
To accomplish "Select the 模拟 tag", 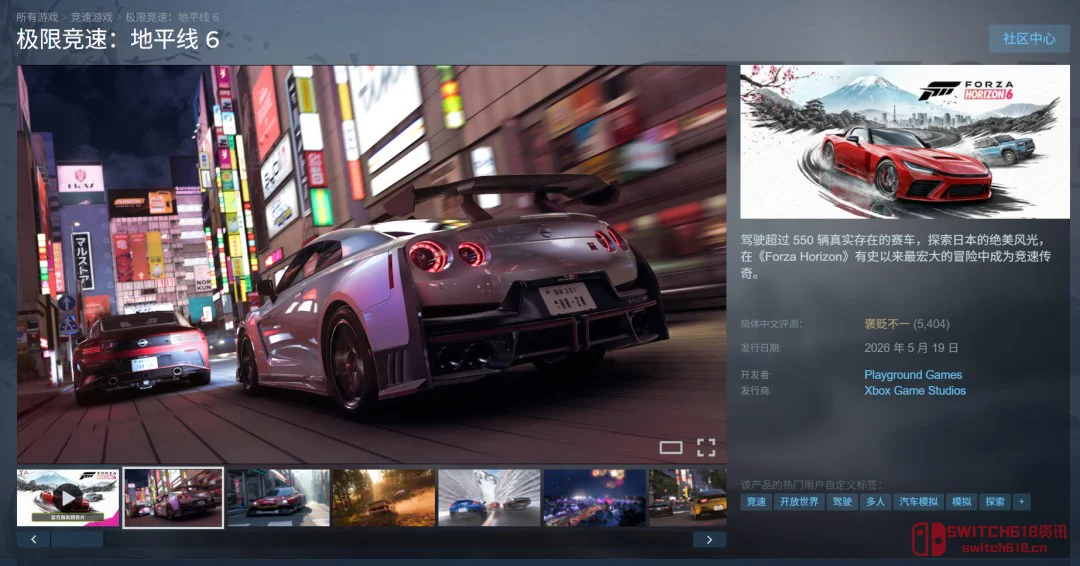I will point(961,502).
